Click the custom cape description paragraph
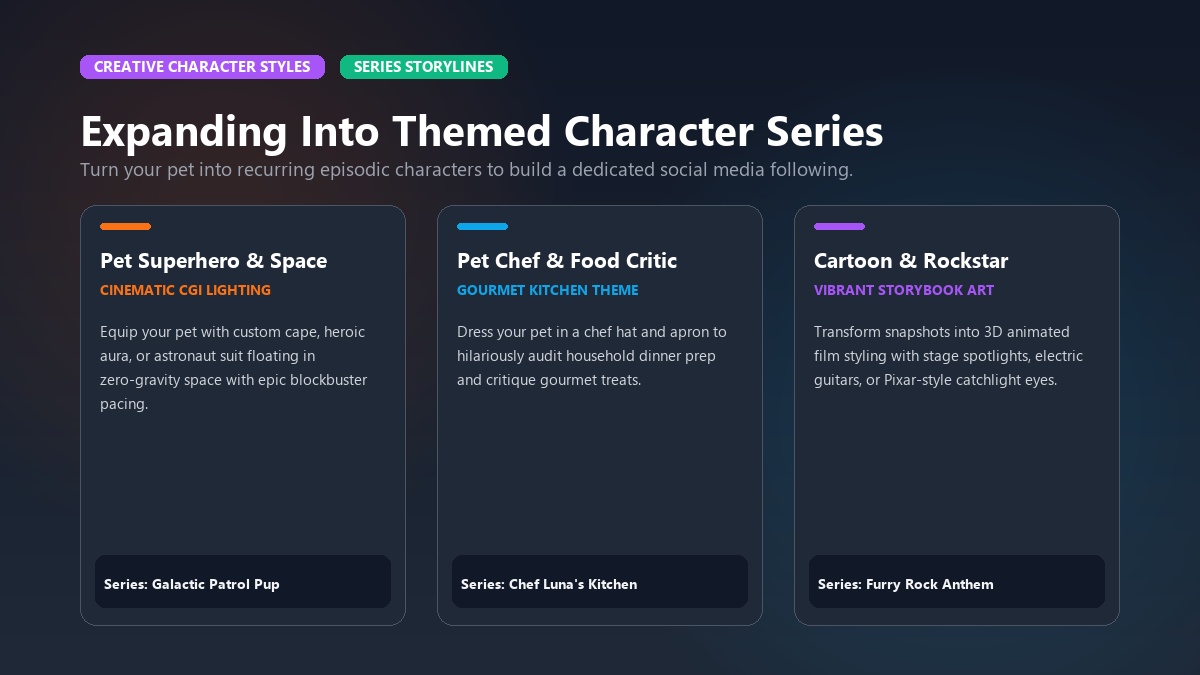 click(x=234, y=368)
